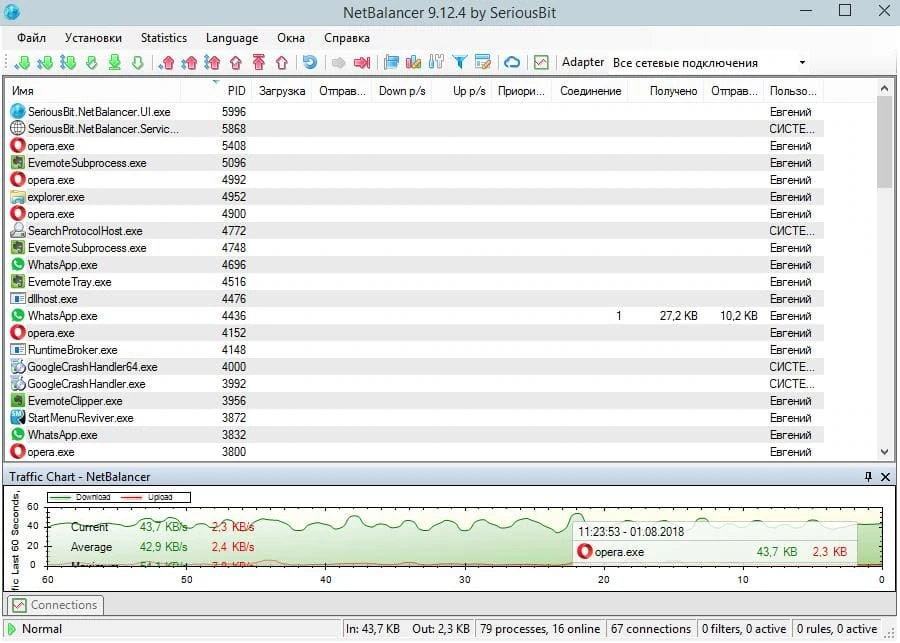
Task: Sort by the Соединение column header
Action: click(x=590, y=91)
